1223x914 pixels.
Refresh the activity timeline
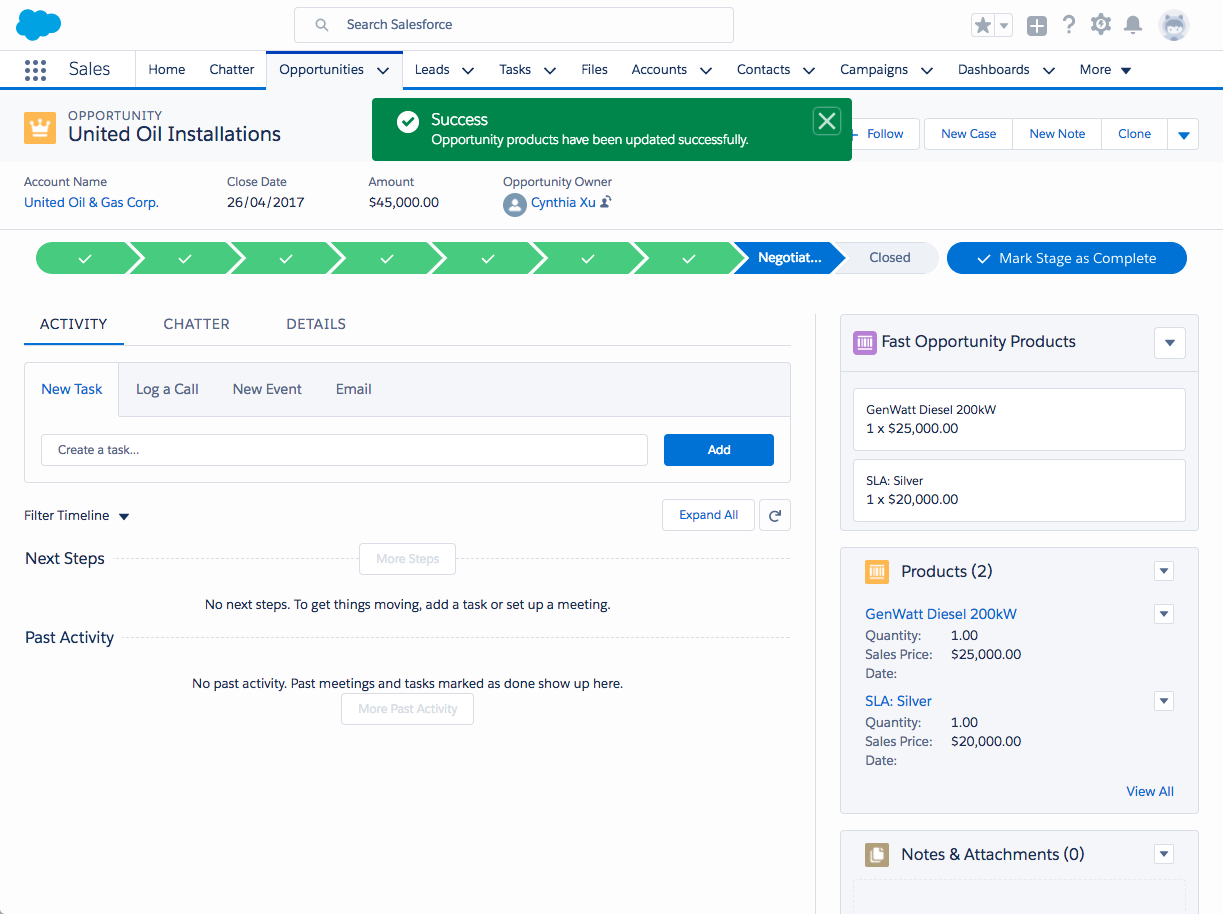(x=775, y=515)
